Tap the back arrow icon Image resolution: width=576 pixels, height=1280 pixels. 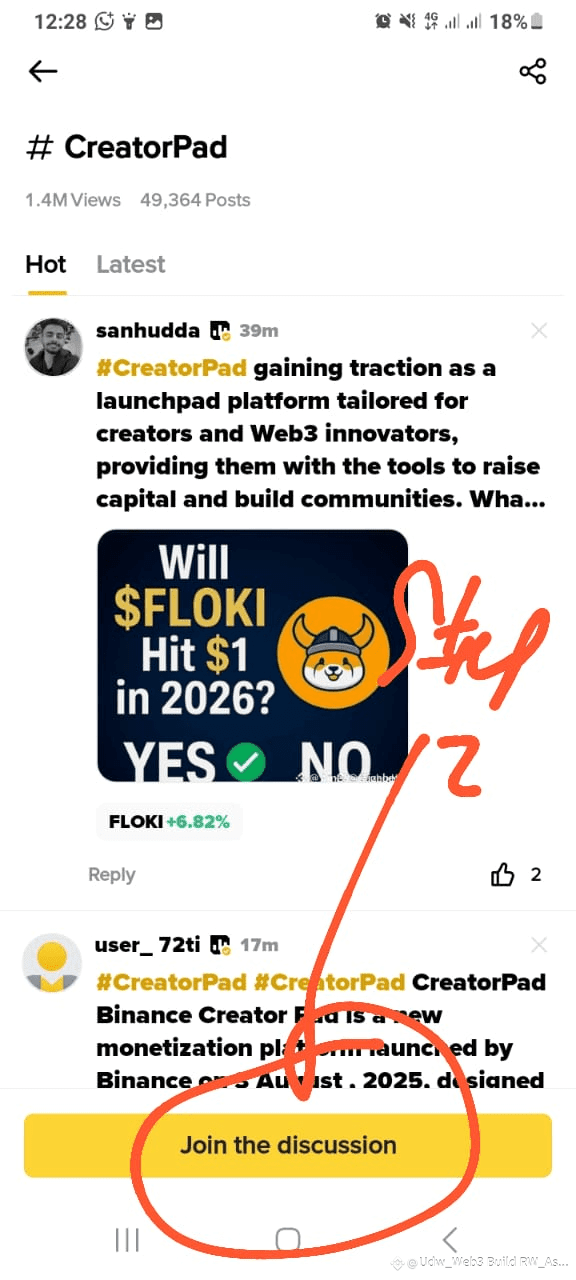(43, 71)
